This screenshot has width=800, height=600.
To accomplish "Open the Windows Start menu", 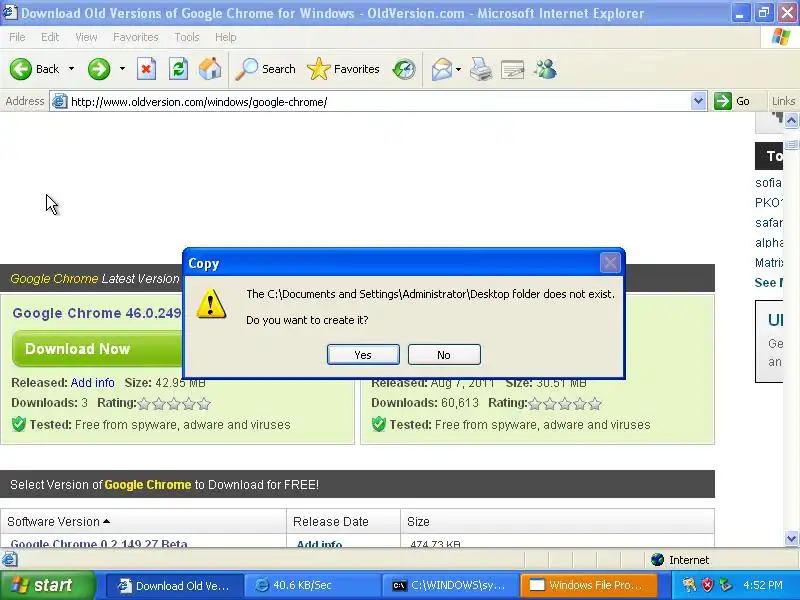I will (x=47, y=585).
